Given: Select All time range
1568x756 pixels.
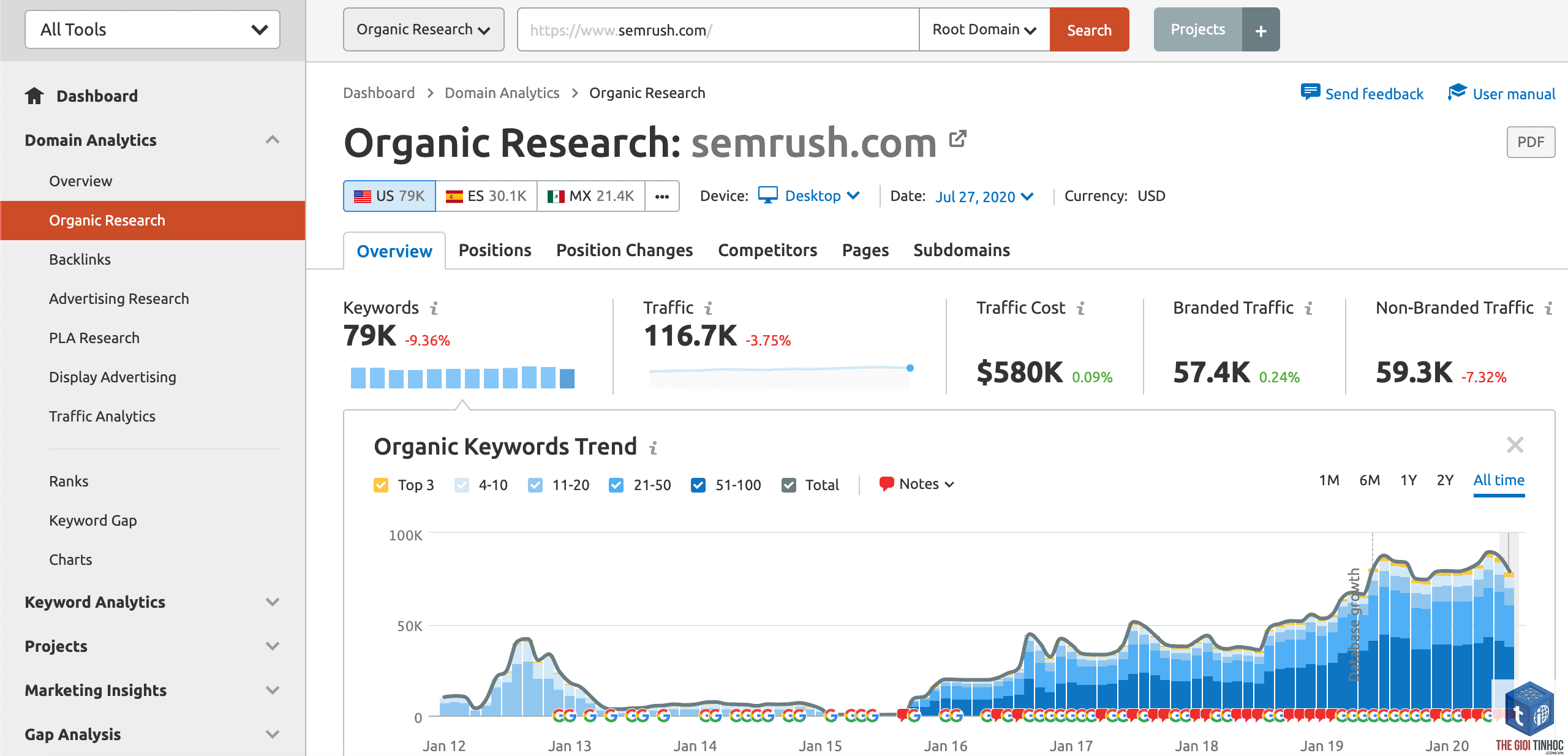Looking at the screenshot, I should [x=1499, y=480].
